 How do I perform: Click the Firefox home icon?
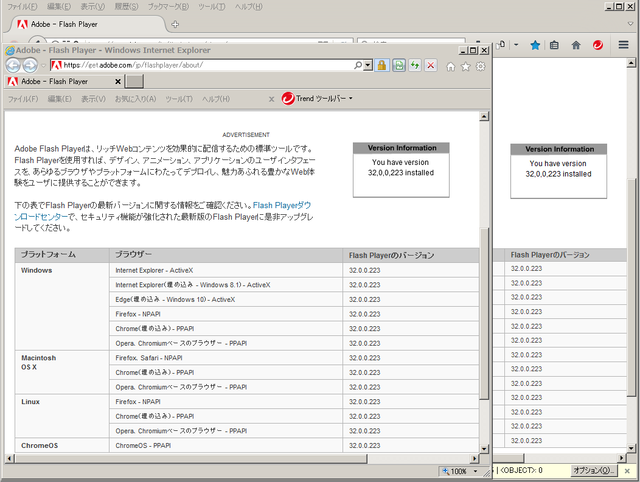[576, 45]
